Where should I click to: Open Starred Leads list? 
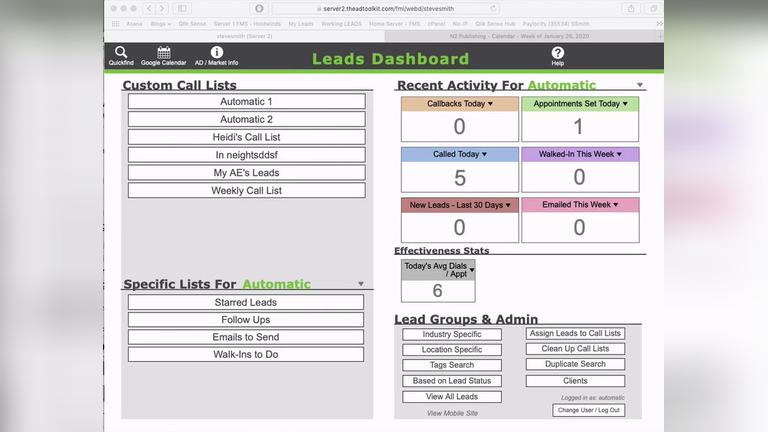[x=246, y=302]
